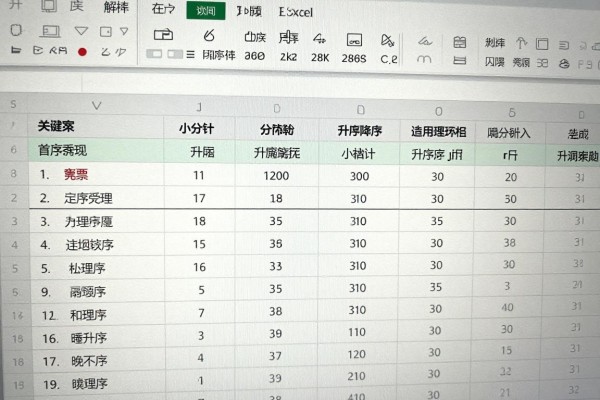Select the cell "110" in row "16."
The width and height of the screenshot is (600, 400).
click(x=357, y=332)
